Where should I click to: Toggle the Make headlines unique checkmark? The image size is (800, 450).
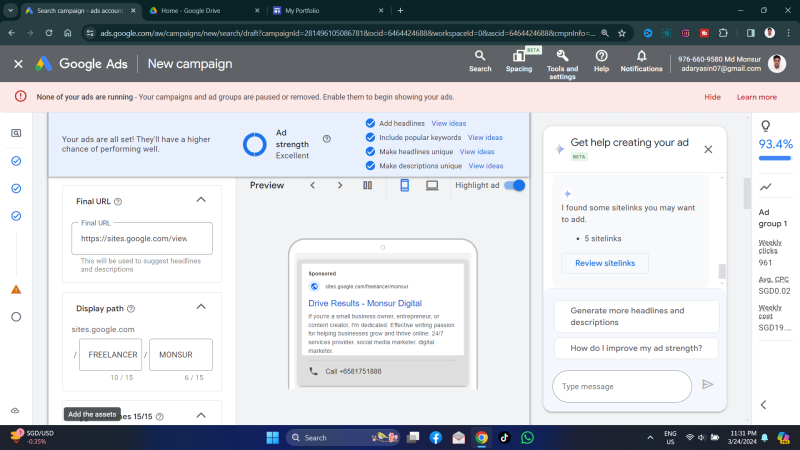[370, 152]
